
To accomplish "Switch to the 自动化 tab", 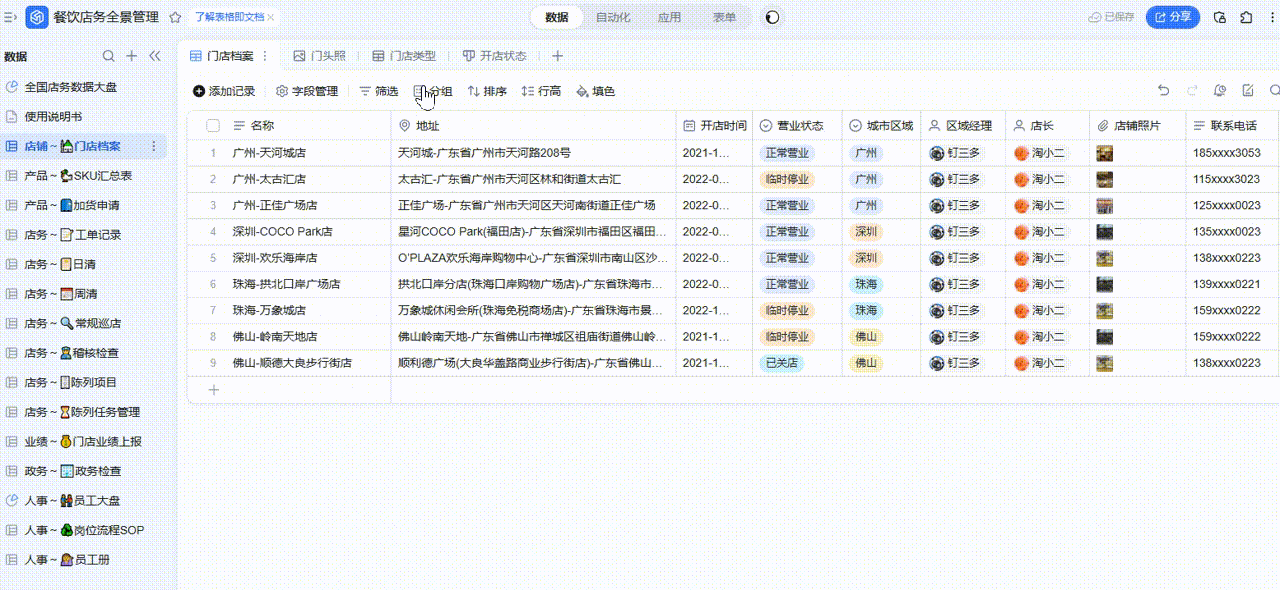I will pyautogui.click(x=613, y=17).
